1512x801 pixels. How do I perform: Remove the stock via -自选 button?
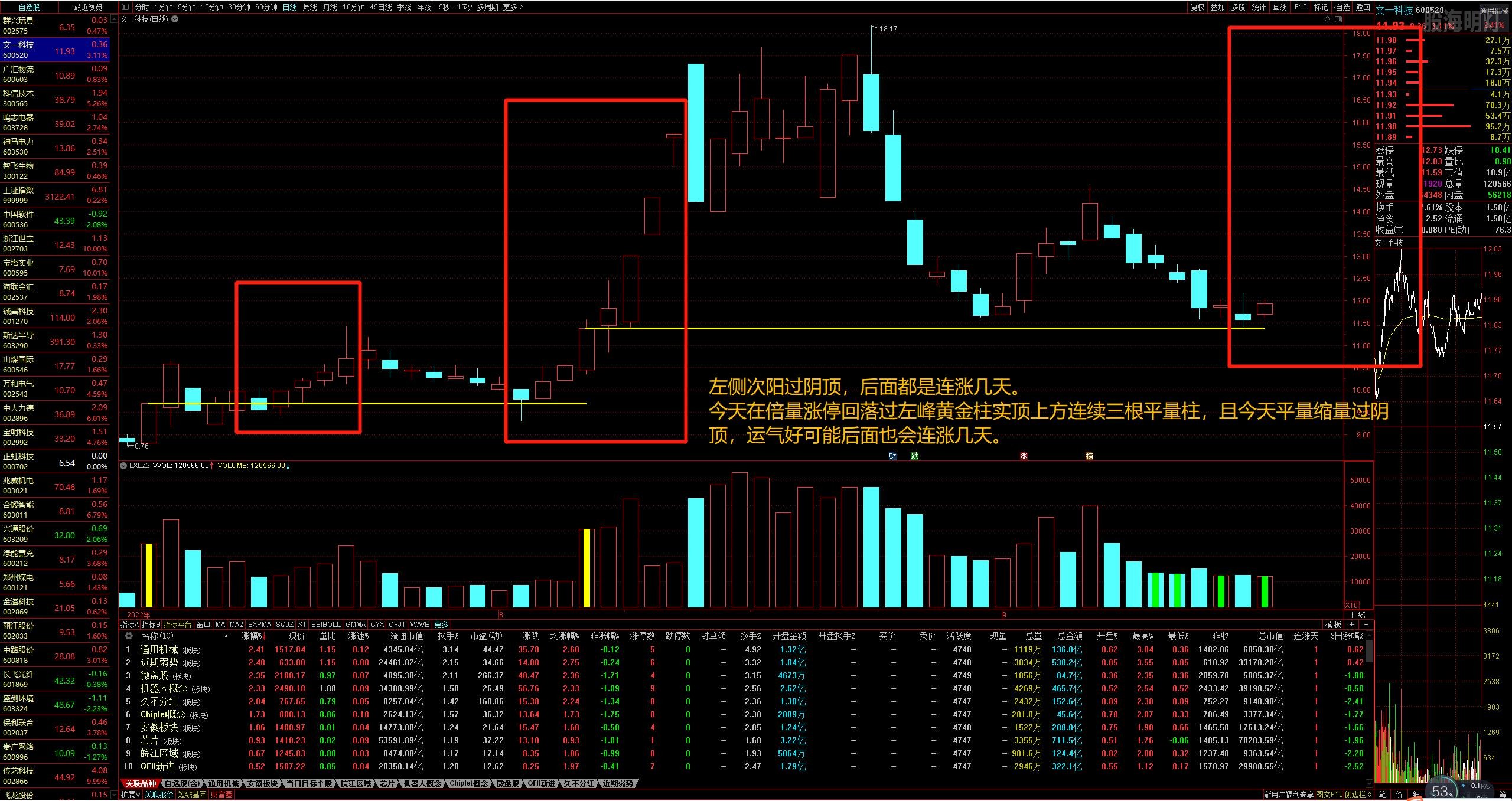click(1342, 7)
